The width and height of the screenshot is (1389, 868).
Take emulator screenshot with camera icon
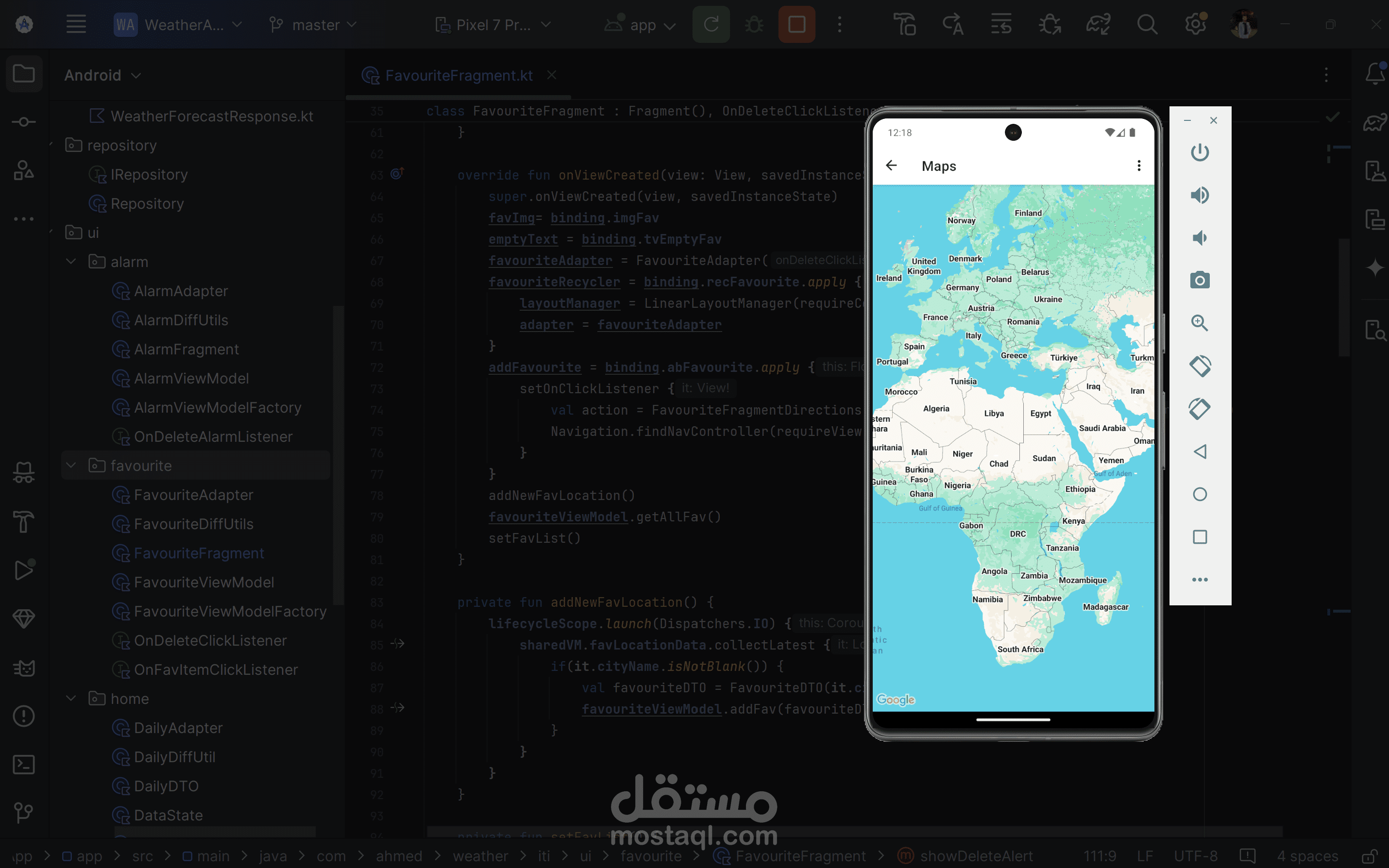point(1200,280)
